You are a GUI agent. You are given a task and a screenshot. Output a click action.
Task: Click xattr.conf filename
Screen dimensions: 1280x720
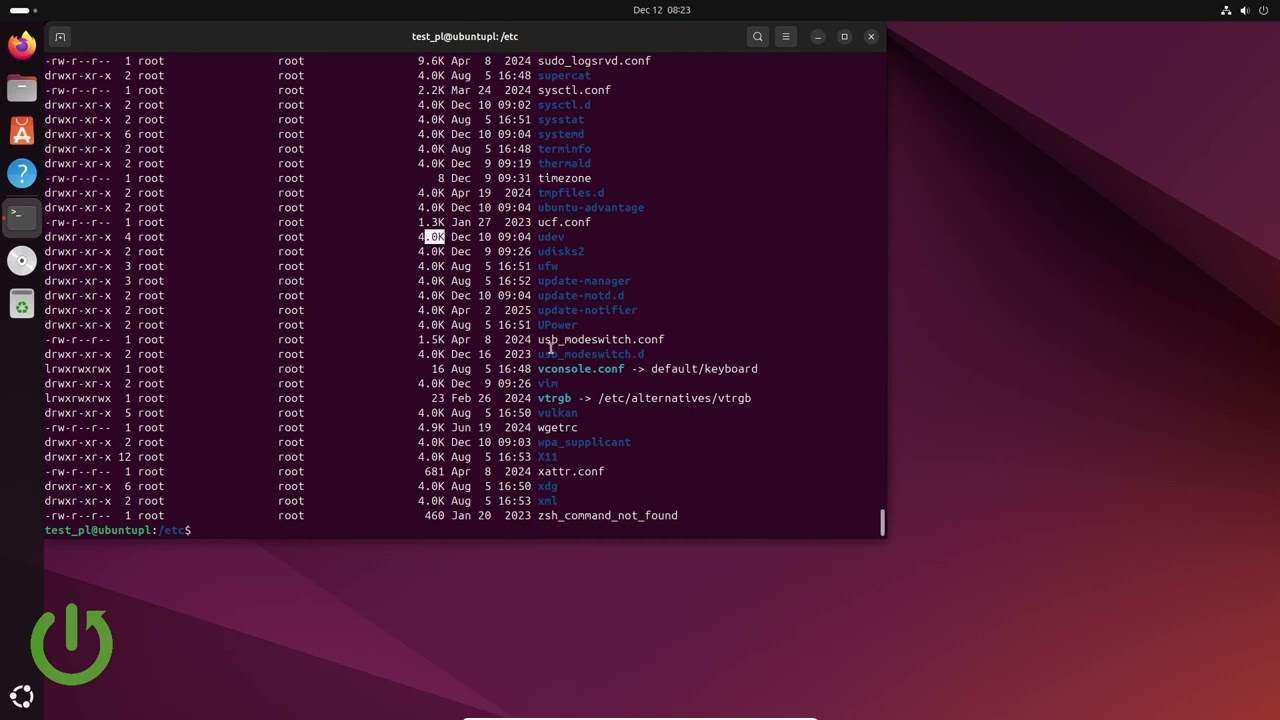click(571, 471)
